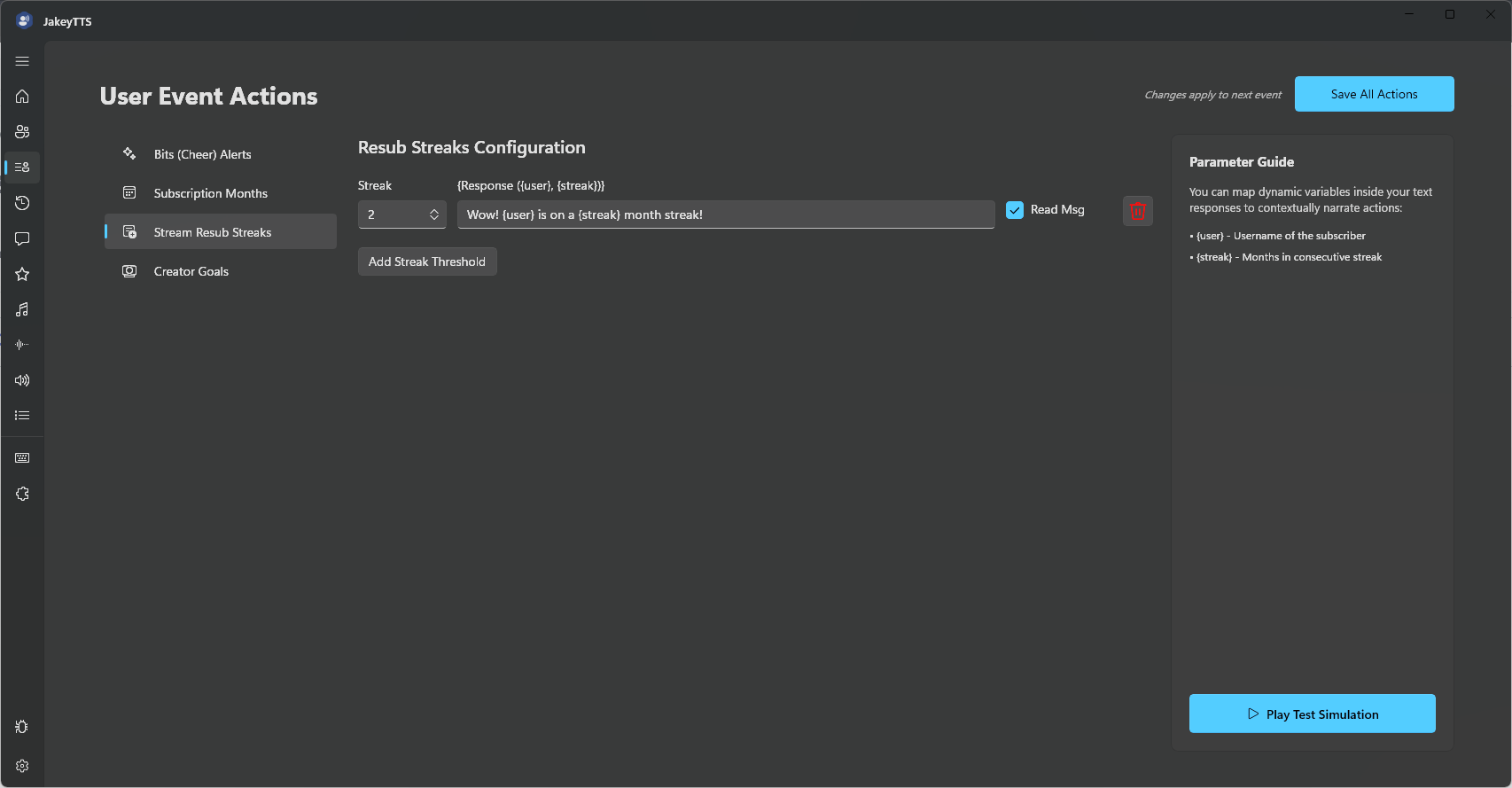Click the User Event Actions page title

pyautogui.click(x=208, y=96)
